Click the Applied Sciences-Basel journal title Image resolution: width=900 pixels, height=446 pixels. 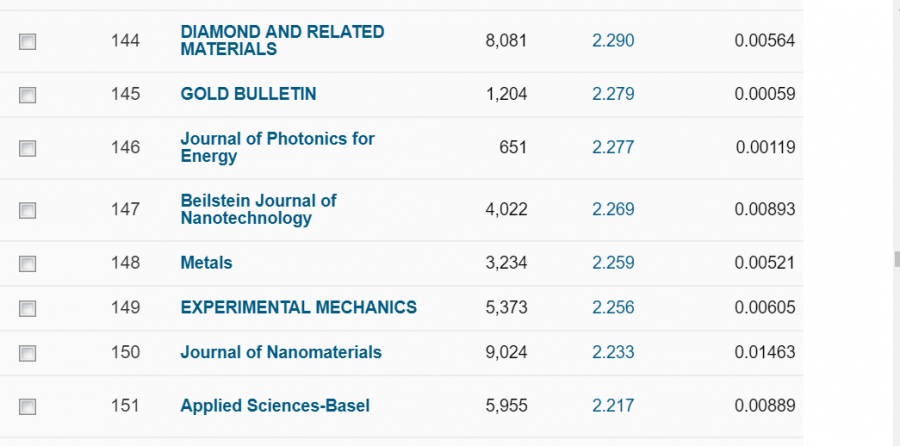[275, 405]
